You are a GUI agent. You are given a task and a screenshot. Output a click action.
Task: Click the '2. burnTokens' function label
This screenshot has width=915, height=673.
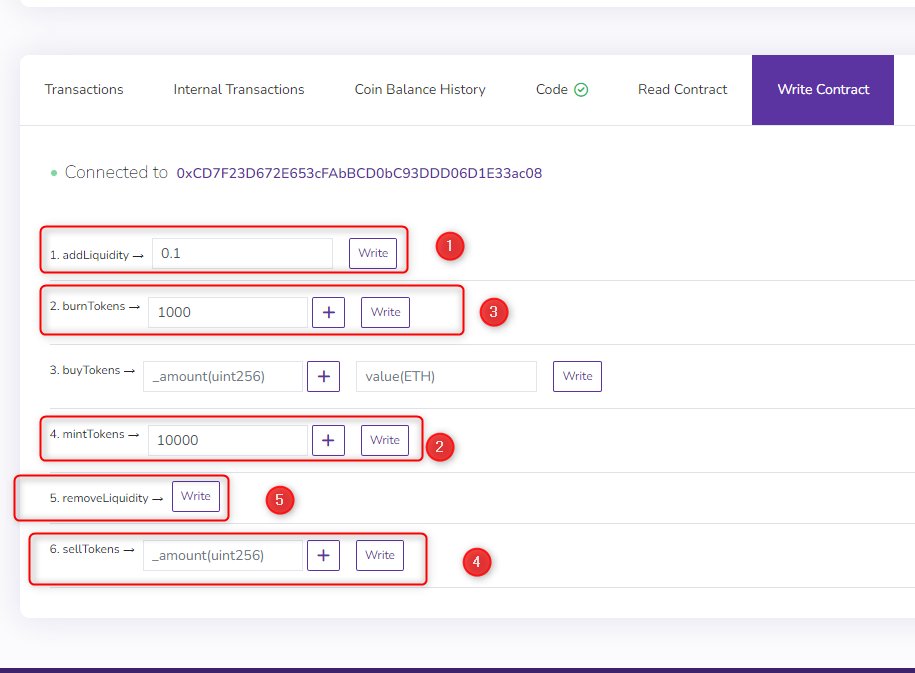point(88,306)
